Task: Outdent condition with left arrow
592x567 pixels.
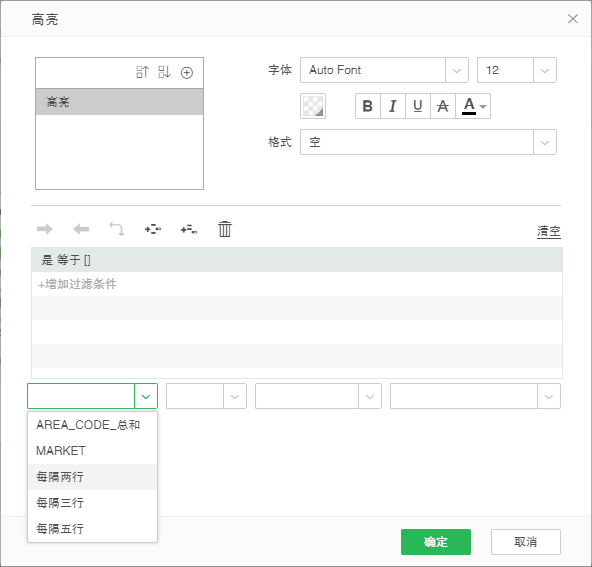Action: pos(81,229)
